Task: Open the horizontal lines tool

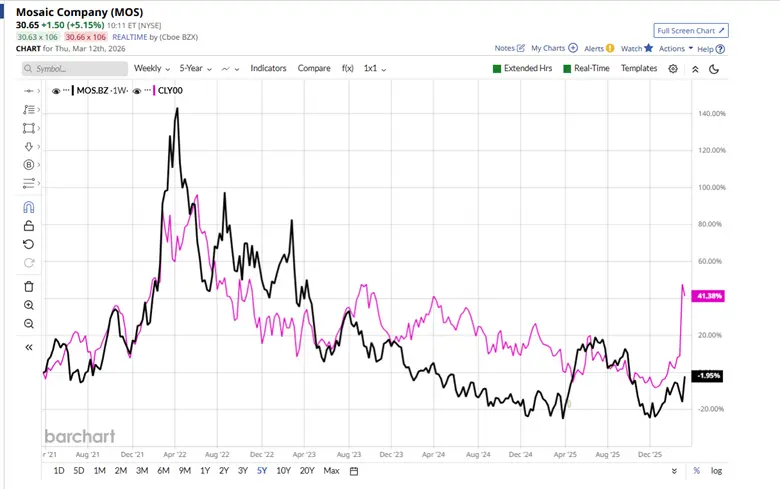Action: pos(29,183)
